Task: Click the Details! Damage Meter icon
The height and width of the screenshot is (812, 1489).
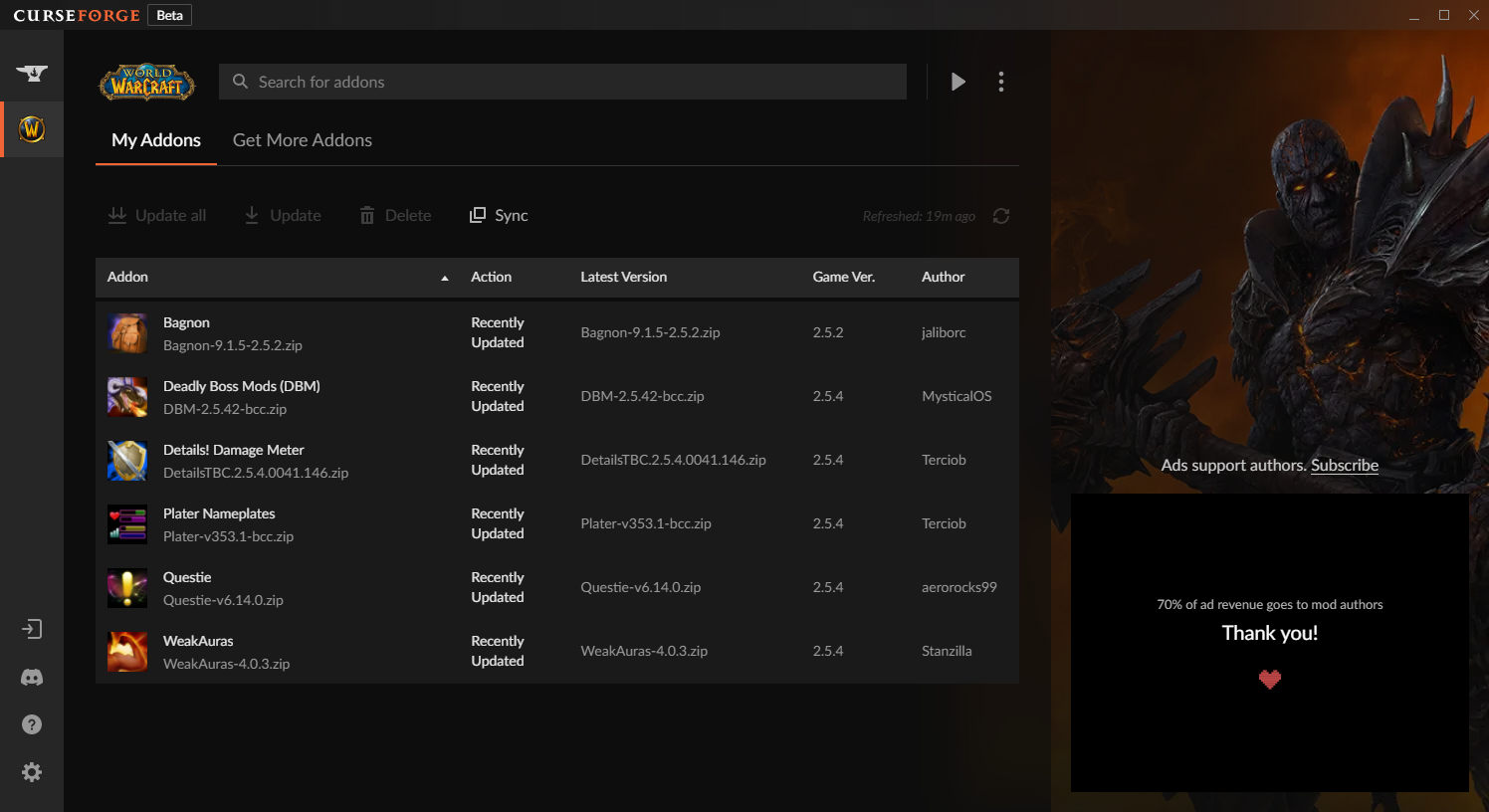Action: tap(127, 461)
